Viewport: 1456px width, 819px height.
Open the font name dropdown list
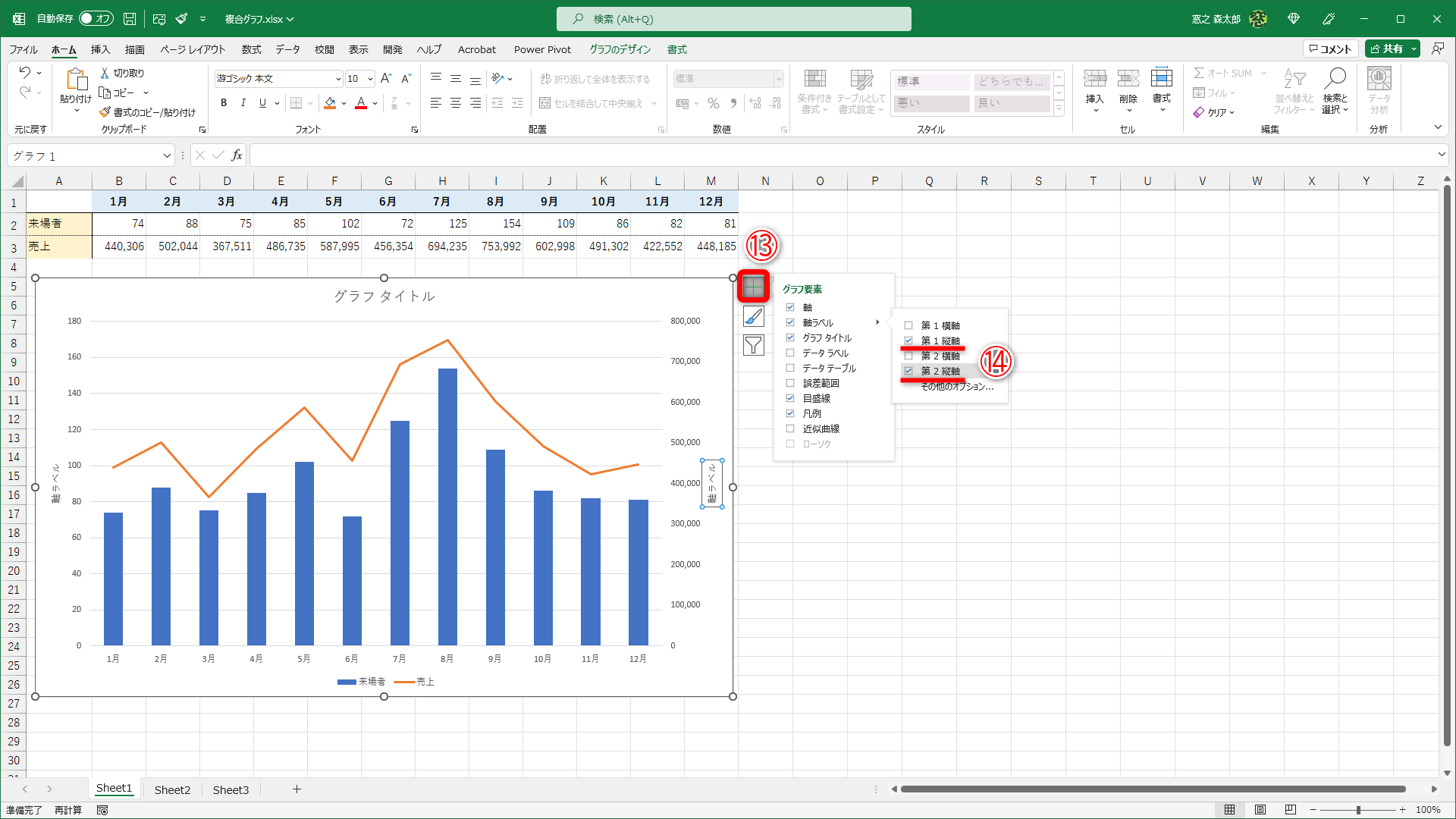pyautogui.click(x=338, y=79)
